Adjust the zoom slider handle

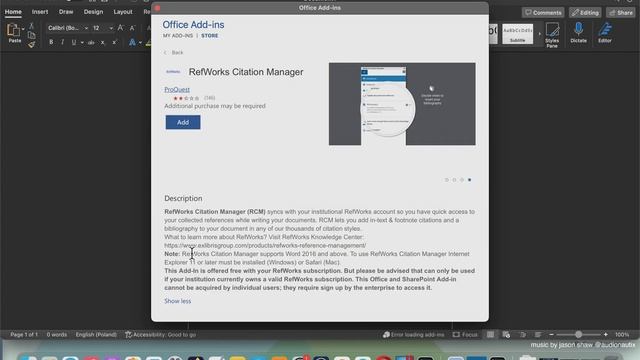coord(578,335)
